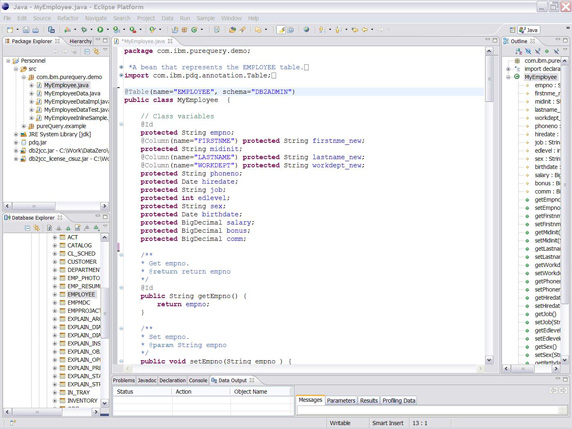
Task: Open the Parameters tab in Data Output
Action: pyautogui.click(x=341, y=401)
